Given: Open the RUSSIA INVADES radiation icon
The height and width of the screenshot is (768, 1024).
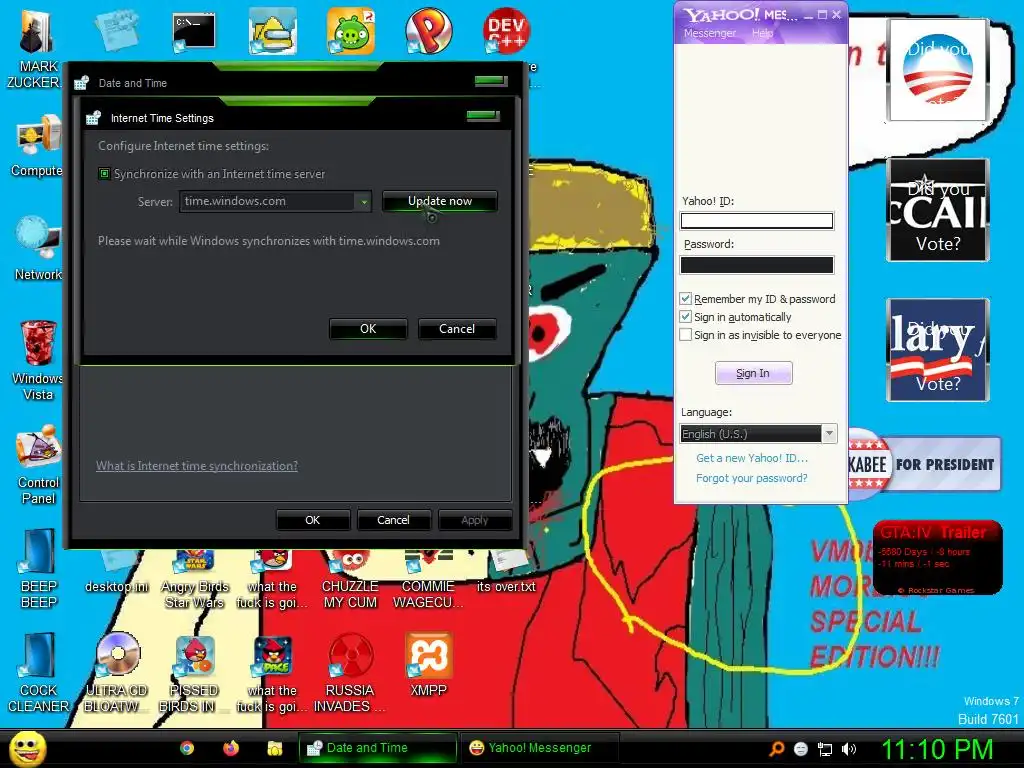Looking at the screenshot, I should pyautogui.click(x=351, y=656).
